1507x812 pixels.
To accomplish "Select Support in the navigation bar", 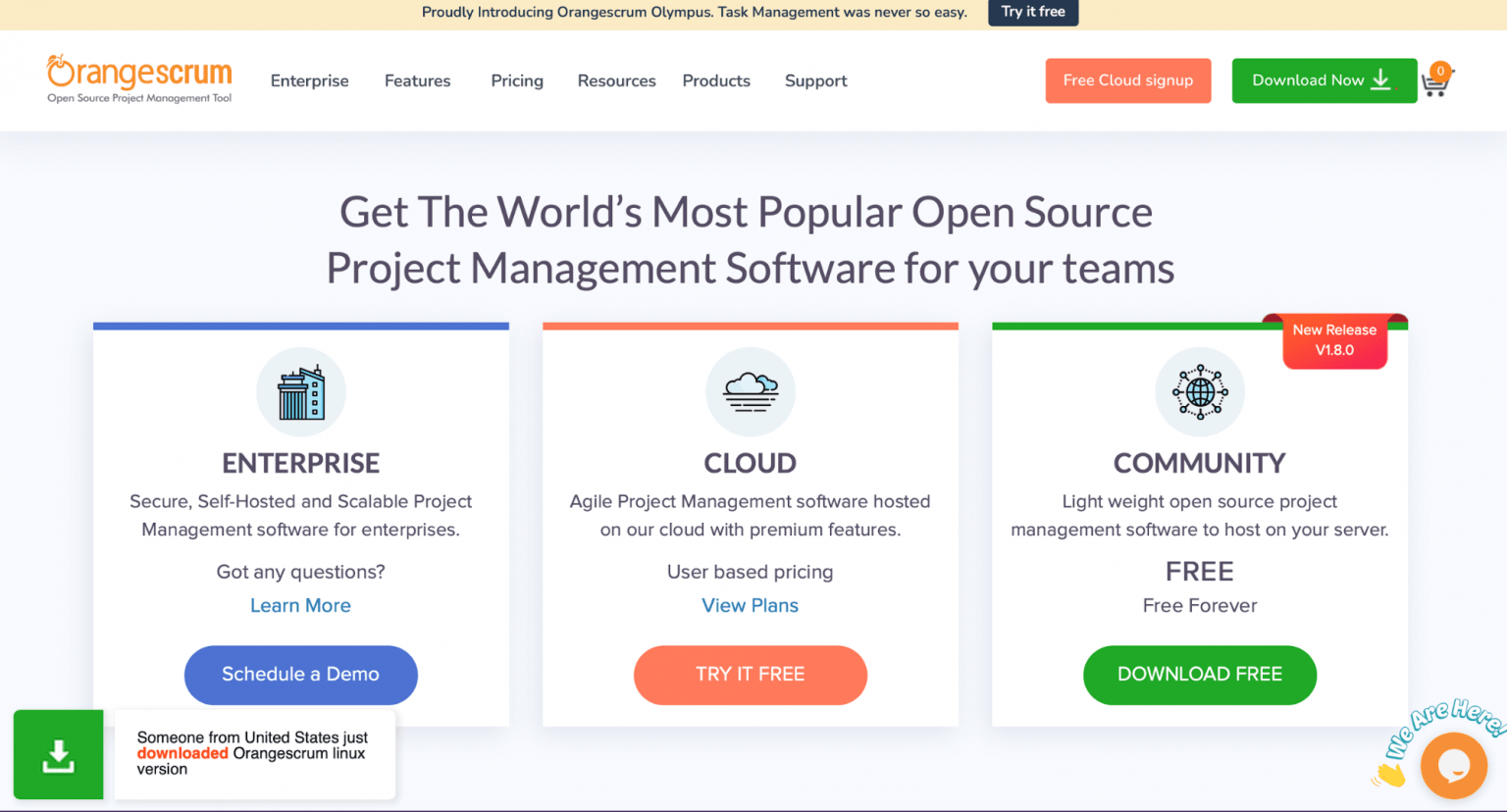I will [815, 80].
